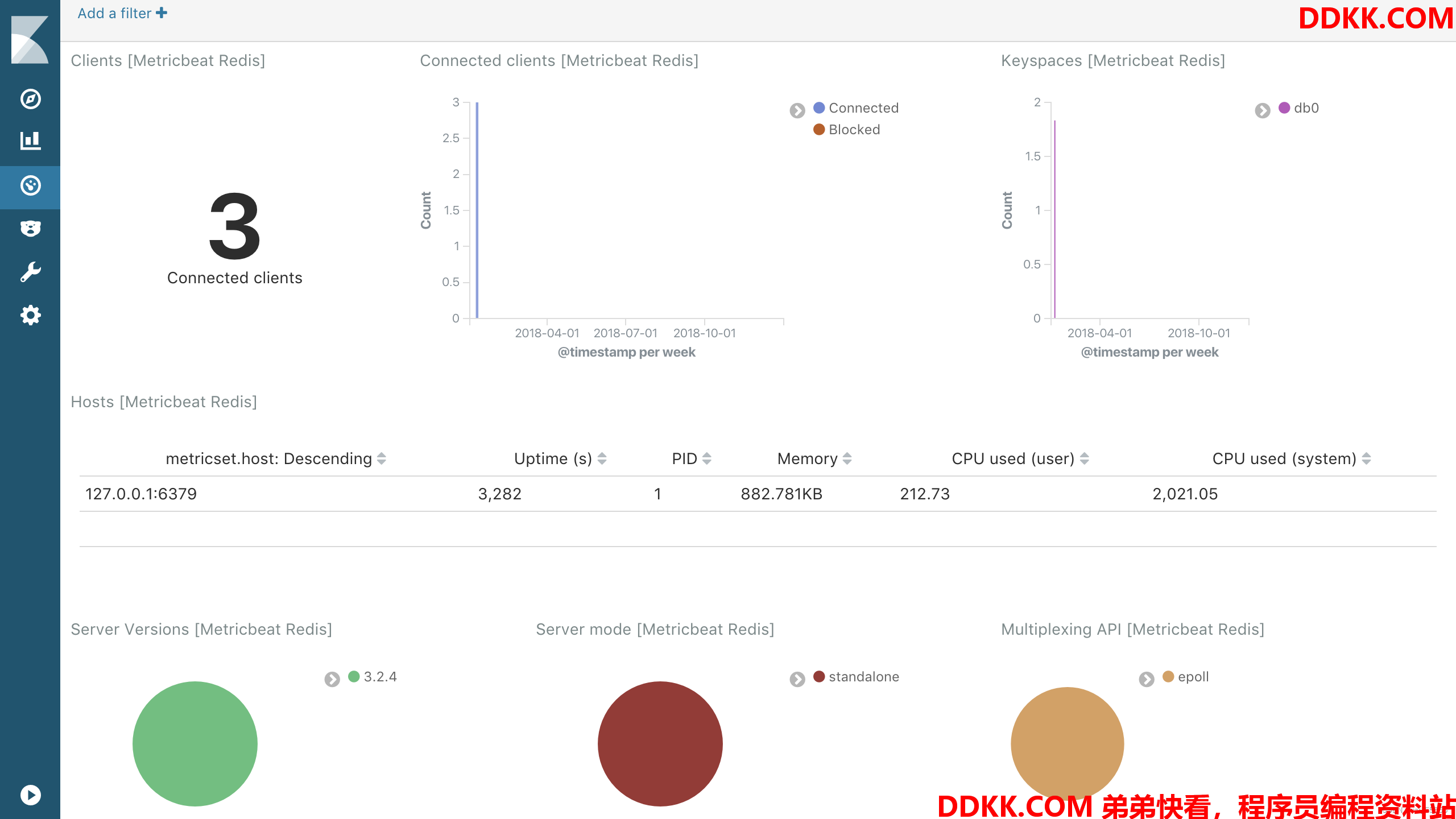The width and height of the screenshot is (1456, 819).
Task: Click Multiplexing API [Metricbeat Redis] title
Action: pyautogui.click(x=1133, y=629)
